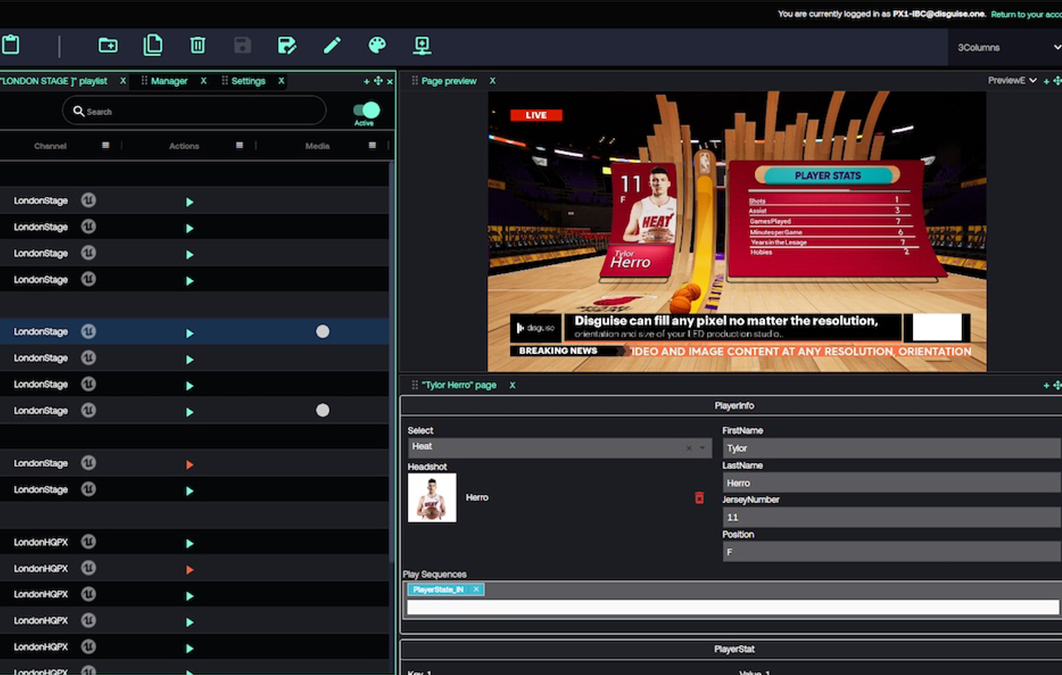Click the PlayerState_IN sequence tag

click(438, 589)
